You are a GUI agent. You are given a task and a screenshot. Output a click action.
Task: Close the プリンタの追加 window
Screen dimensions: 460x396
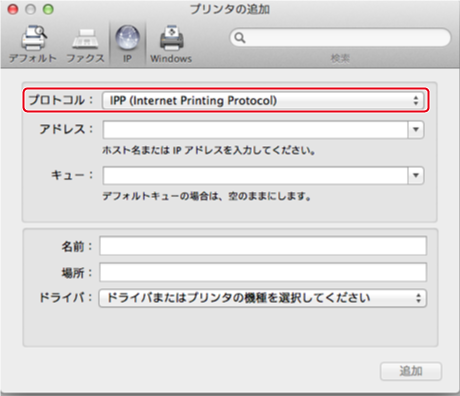13,9
